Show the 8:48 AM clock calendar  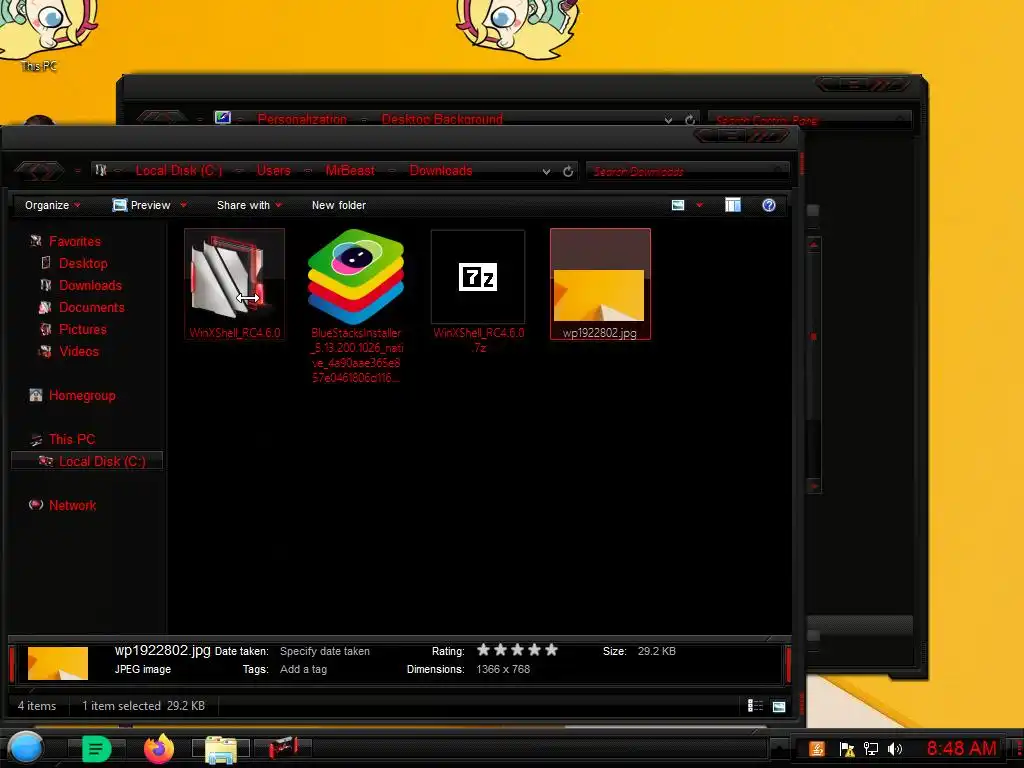pos(961,748)
